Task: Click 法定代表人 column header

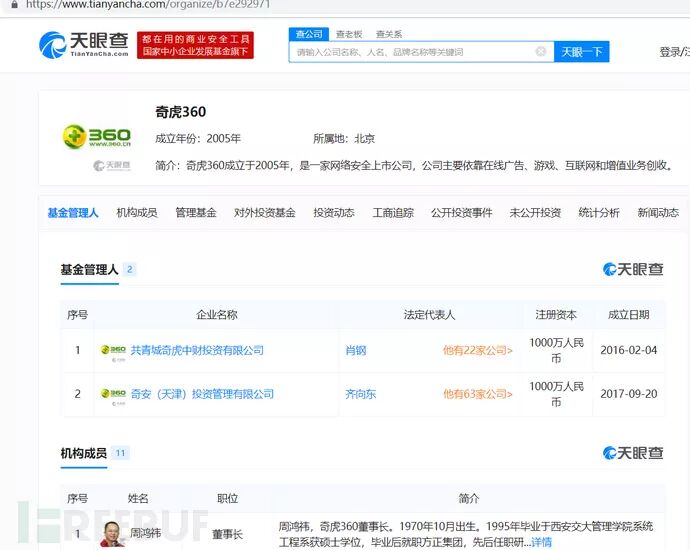Action: [x=429, y=315]
